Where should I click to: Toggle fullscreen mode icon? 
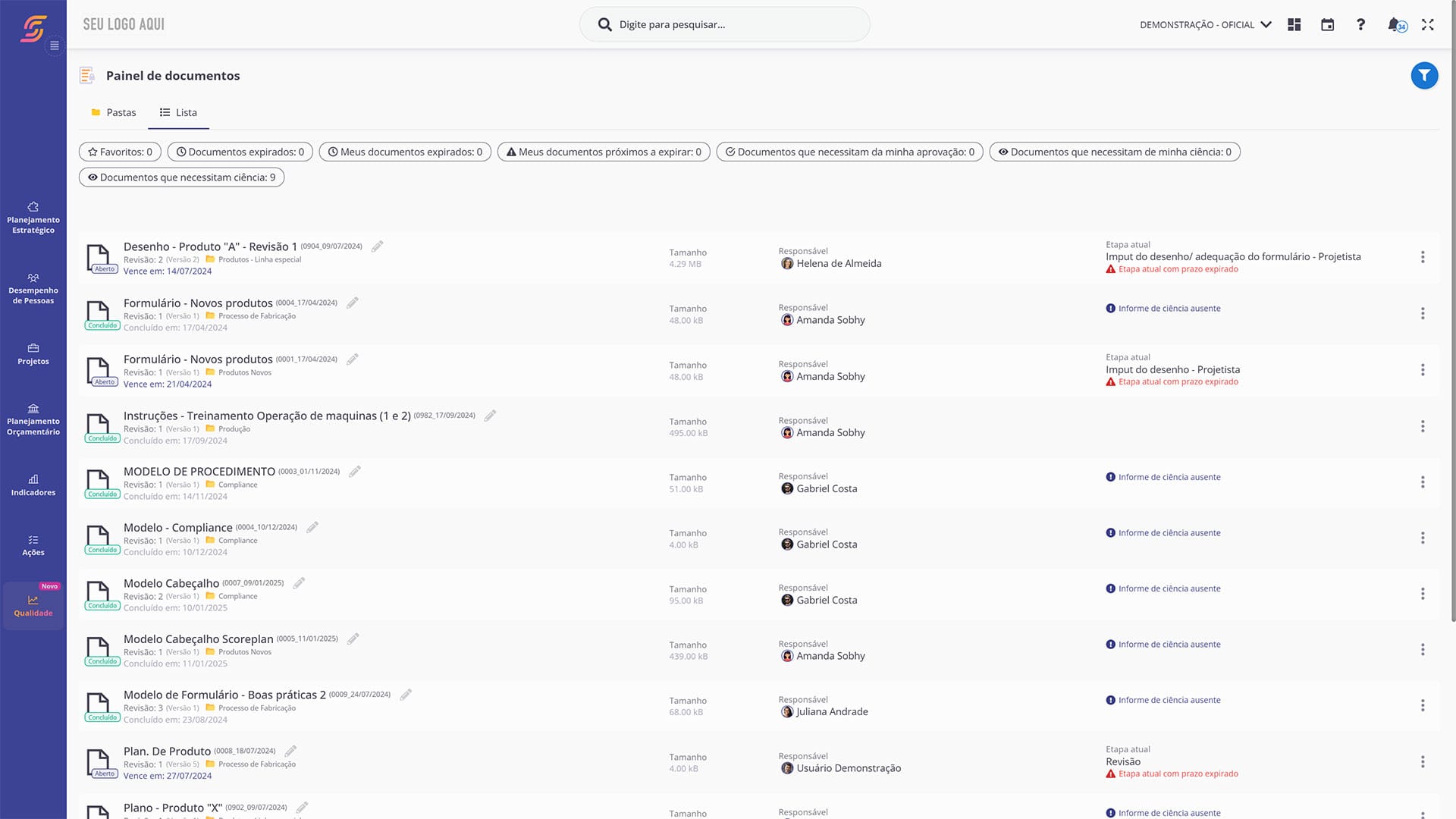point(1427,24)
